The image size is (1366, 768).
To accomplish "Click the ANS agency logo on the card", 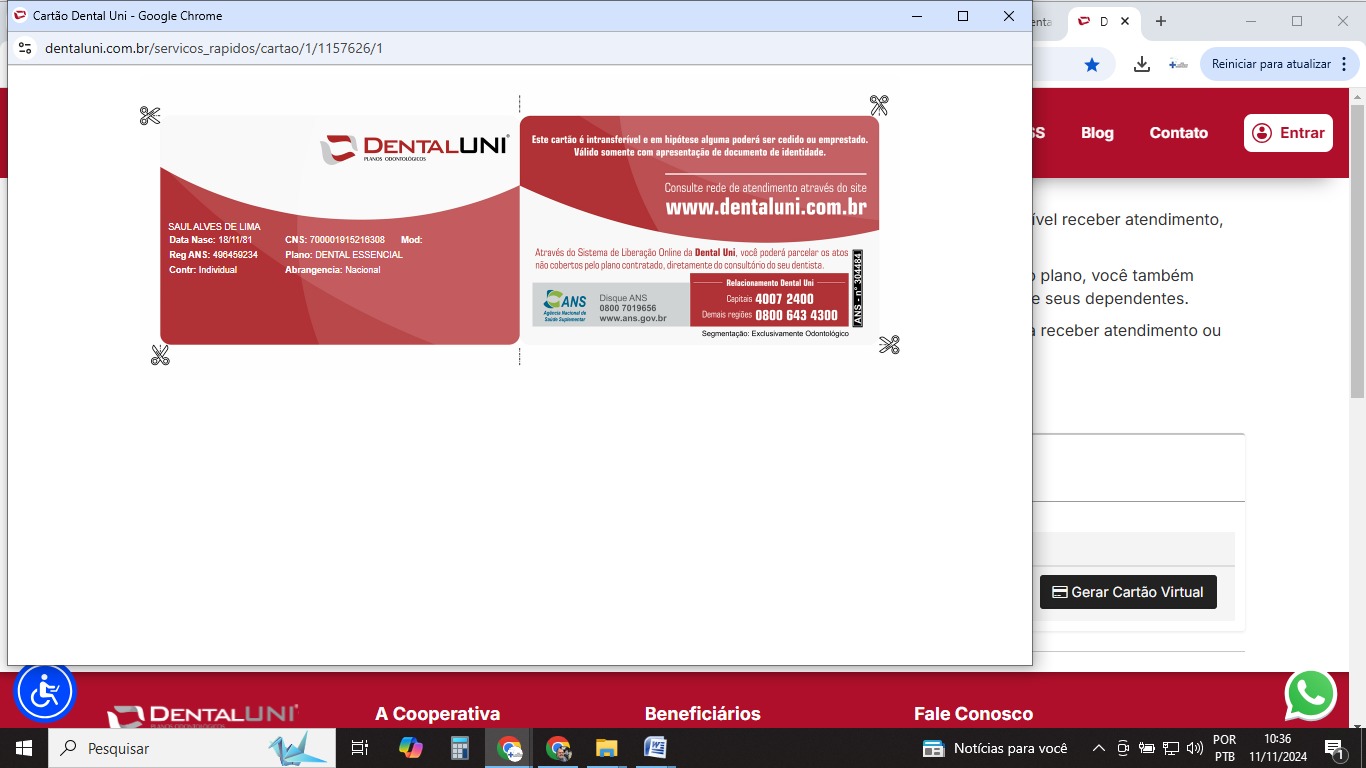I will [565, 304].
